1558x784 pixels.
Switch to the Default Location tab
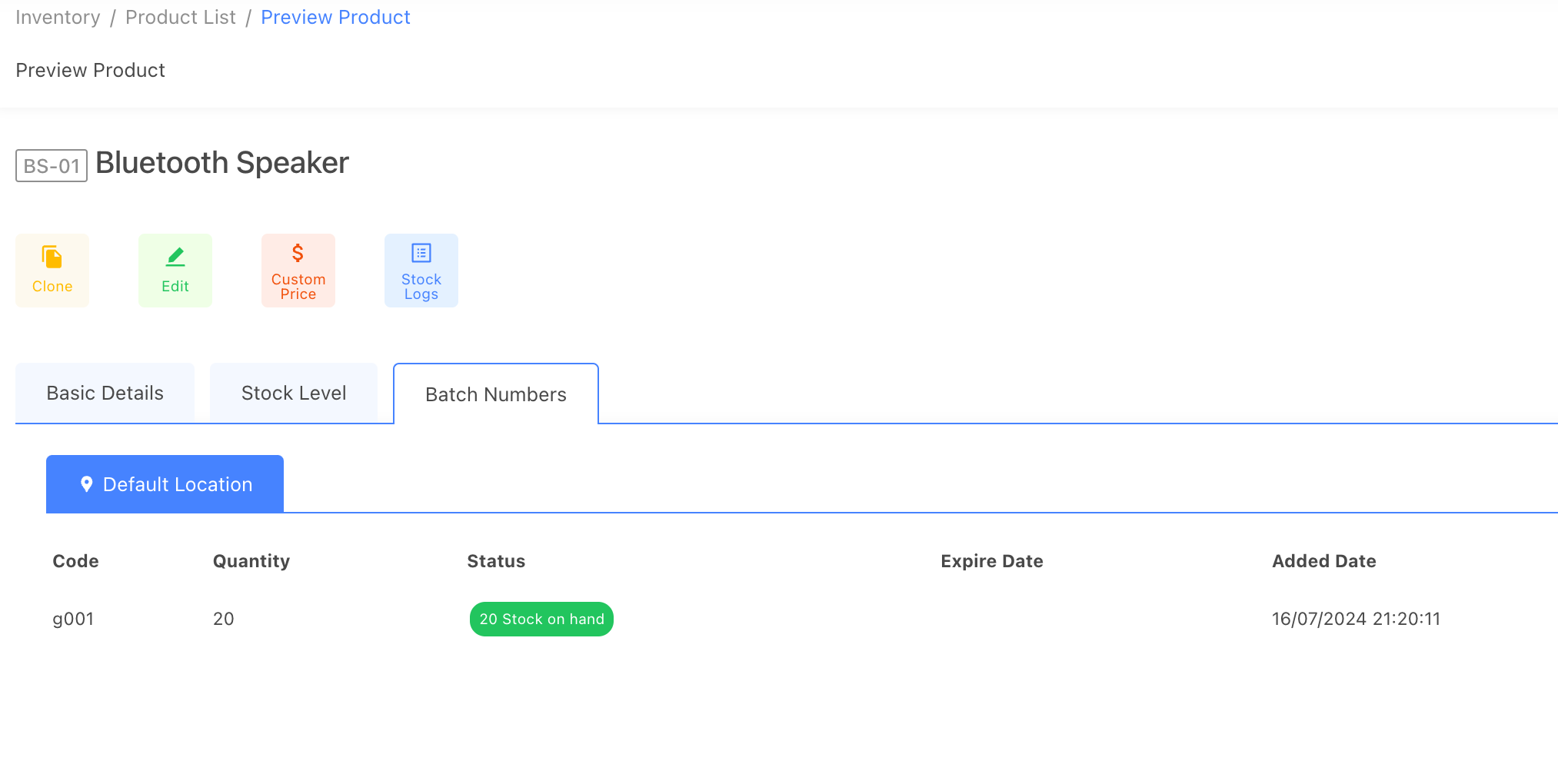pos(165,484)
